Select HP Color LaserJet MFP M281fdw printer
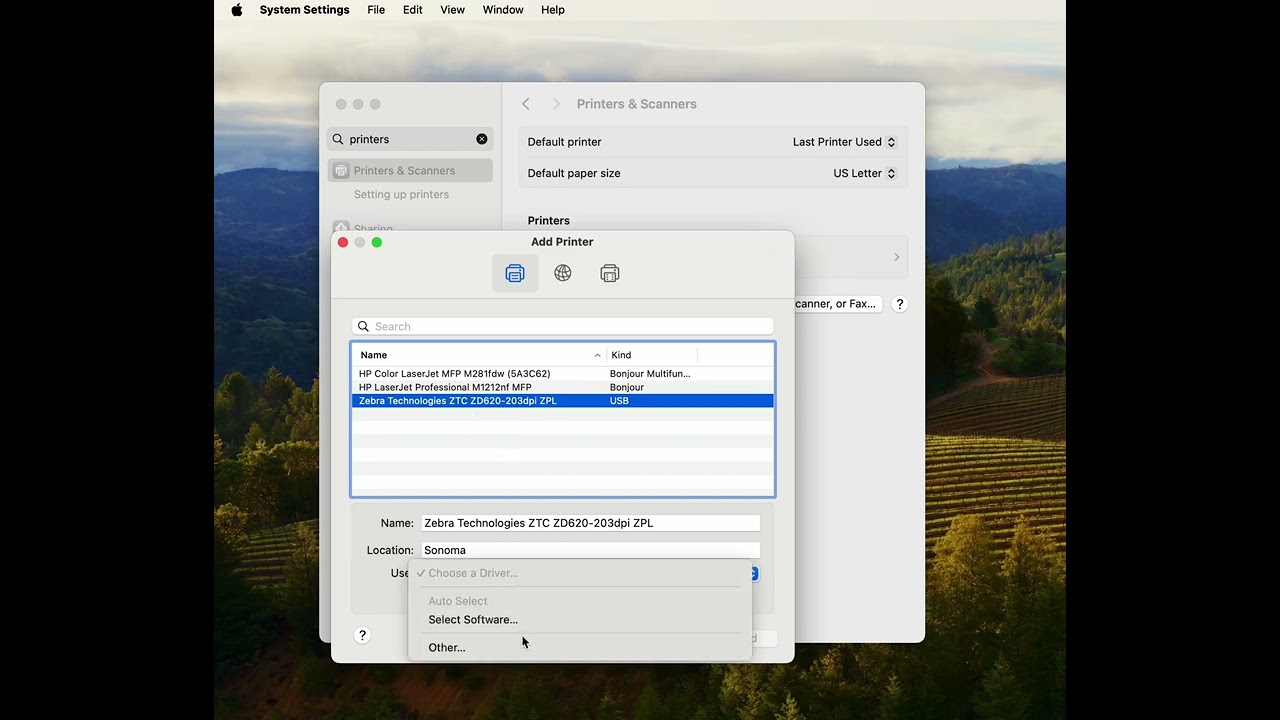This screenshot has width=1280, height=720. coord(563,374)
